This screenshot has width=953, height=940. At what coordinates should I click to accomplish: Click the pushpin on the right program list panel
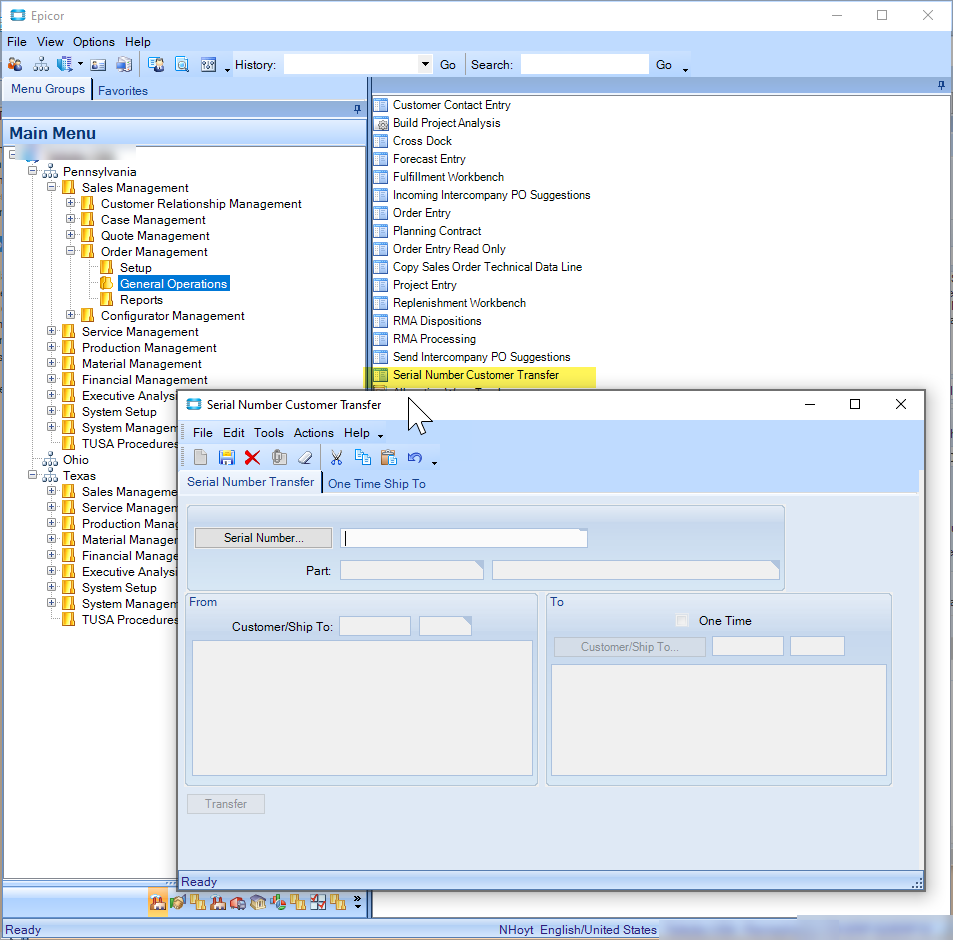point(941,85)
